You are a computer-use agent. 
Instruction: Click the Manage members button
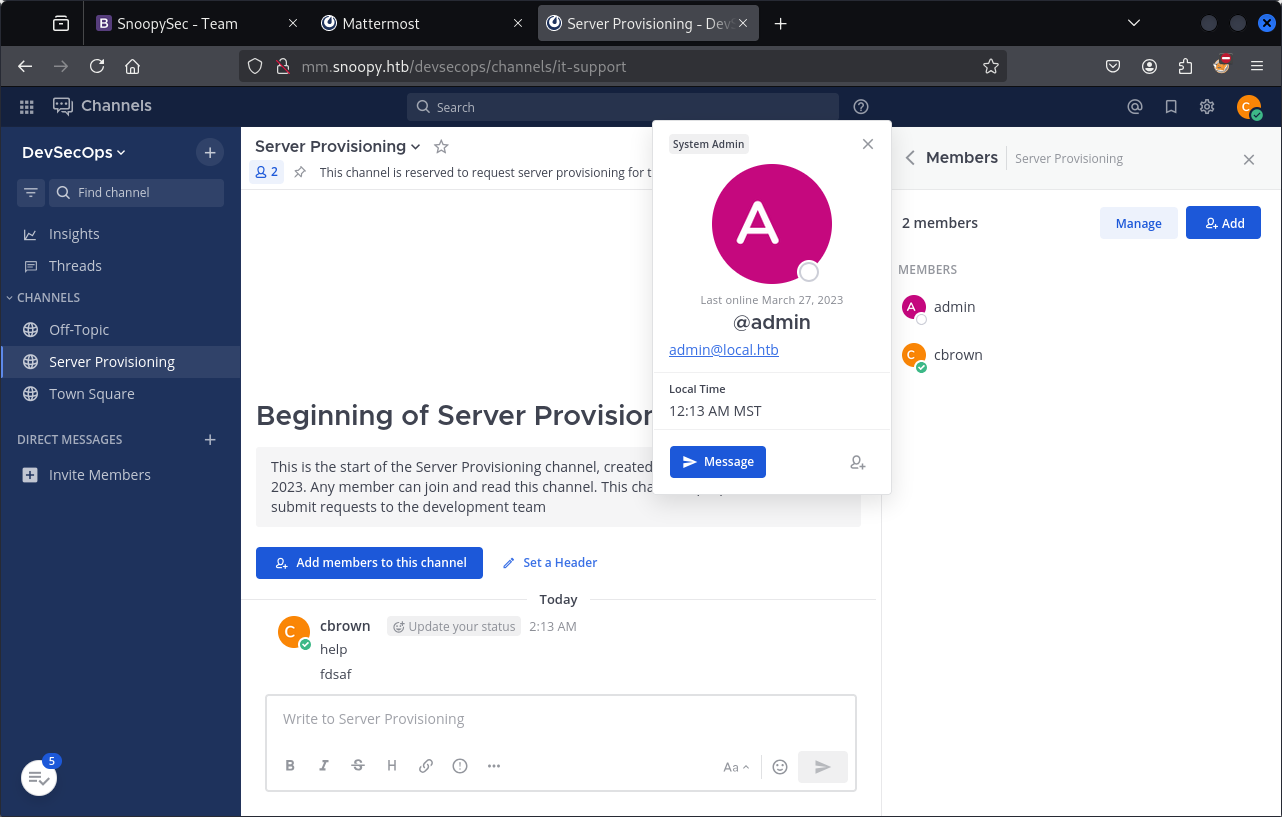click(1138, 223)
